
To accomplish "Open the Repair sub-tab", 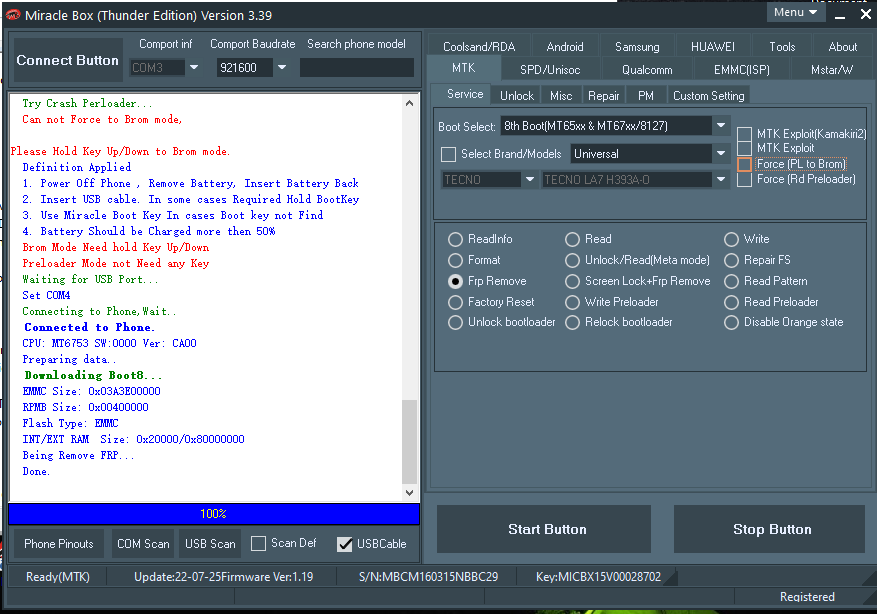I will pyautogui.click(x=603, y=96).
